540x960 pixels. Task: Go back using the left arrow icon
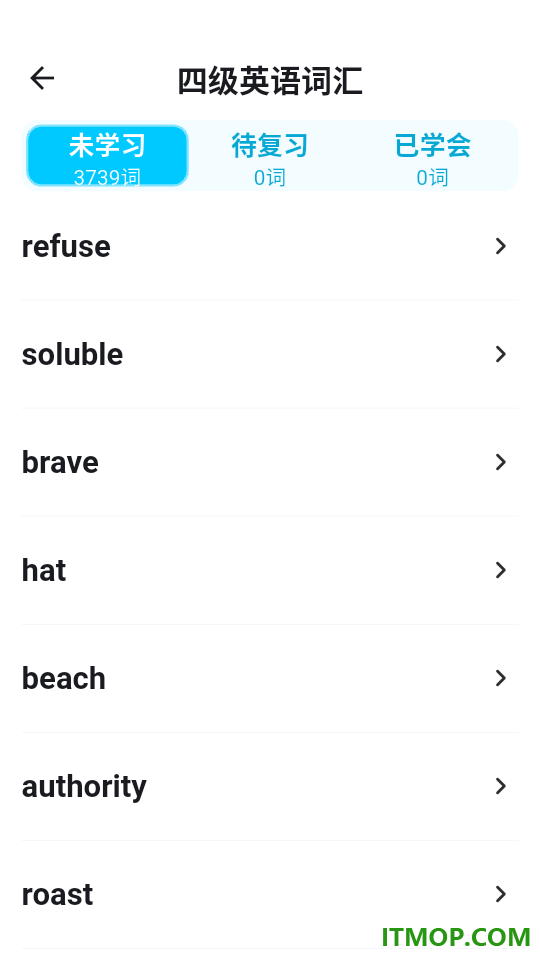42,78
